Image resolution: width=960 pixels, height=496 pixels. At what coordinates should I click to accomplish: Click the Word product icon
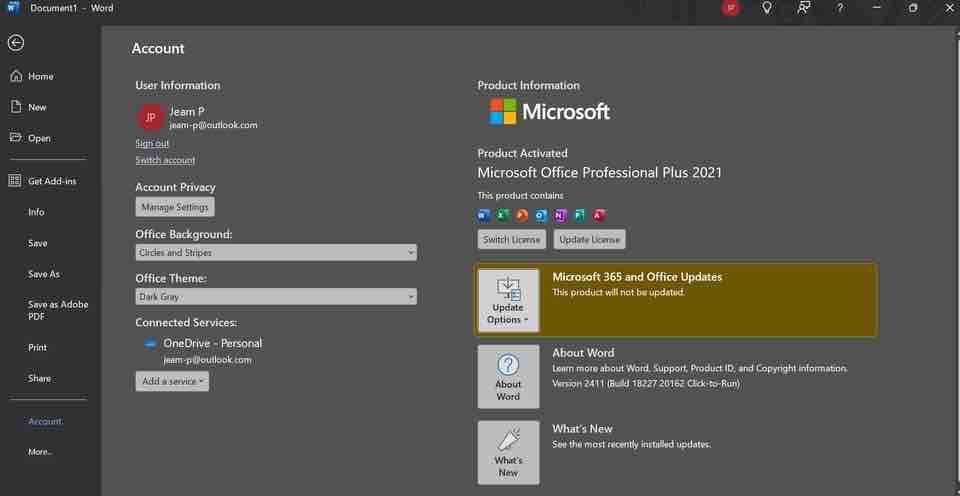tap(484, 215)
